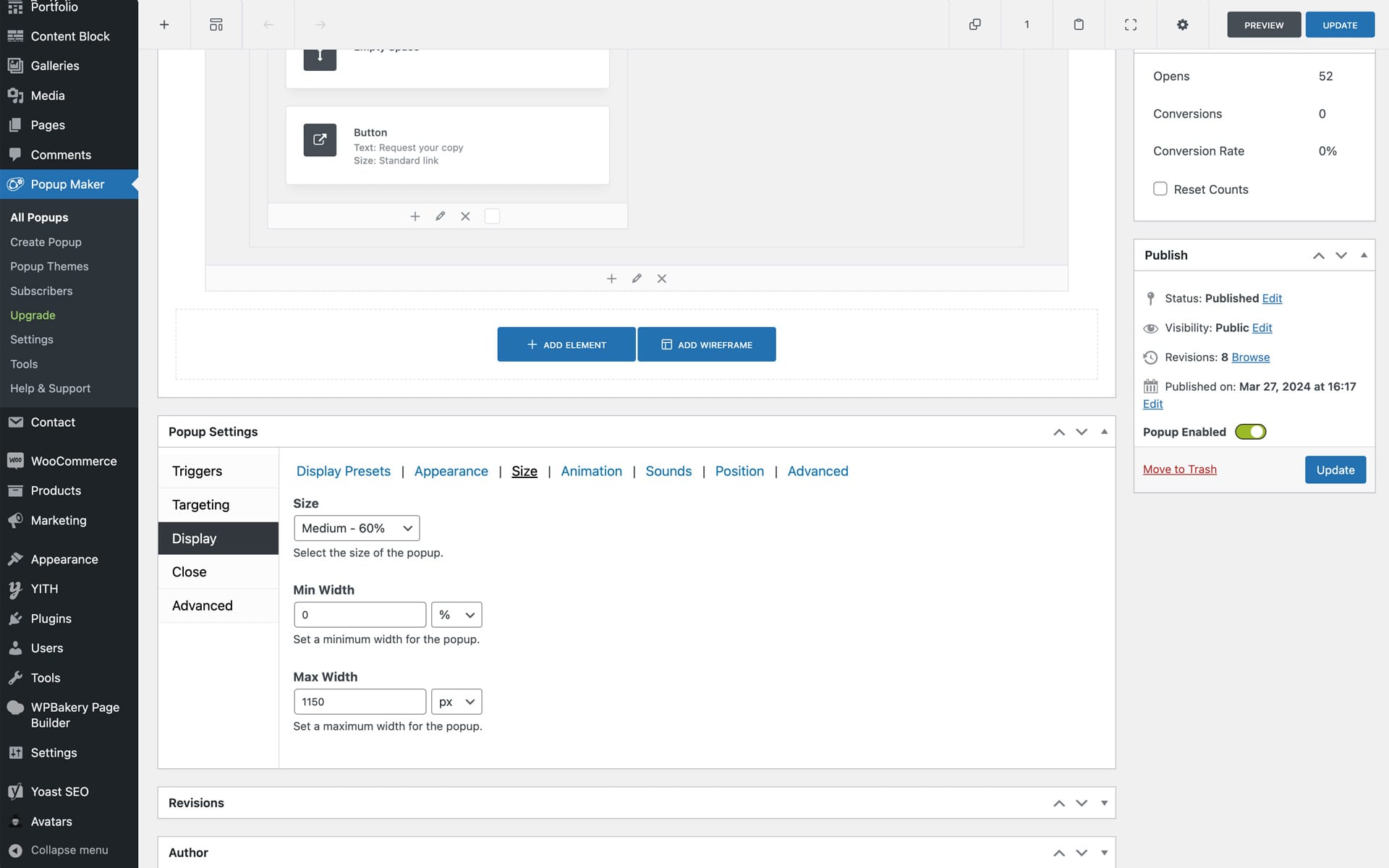Click the white color square on column controls
The image size is (1389, 868).
point(492,216)
